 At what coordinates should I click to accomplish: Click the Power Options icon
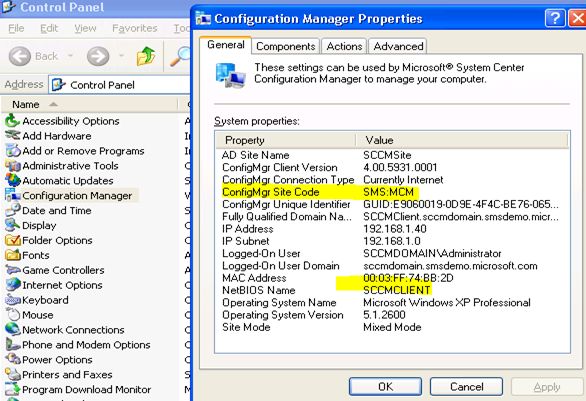tap(12, 360)
